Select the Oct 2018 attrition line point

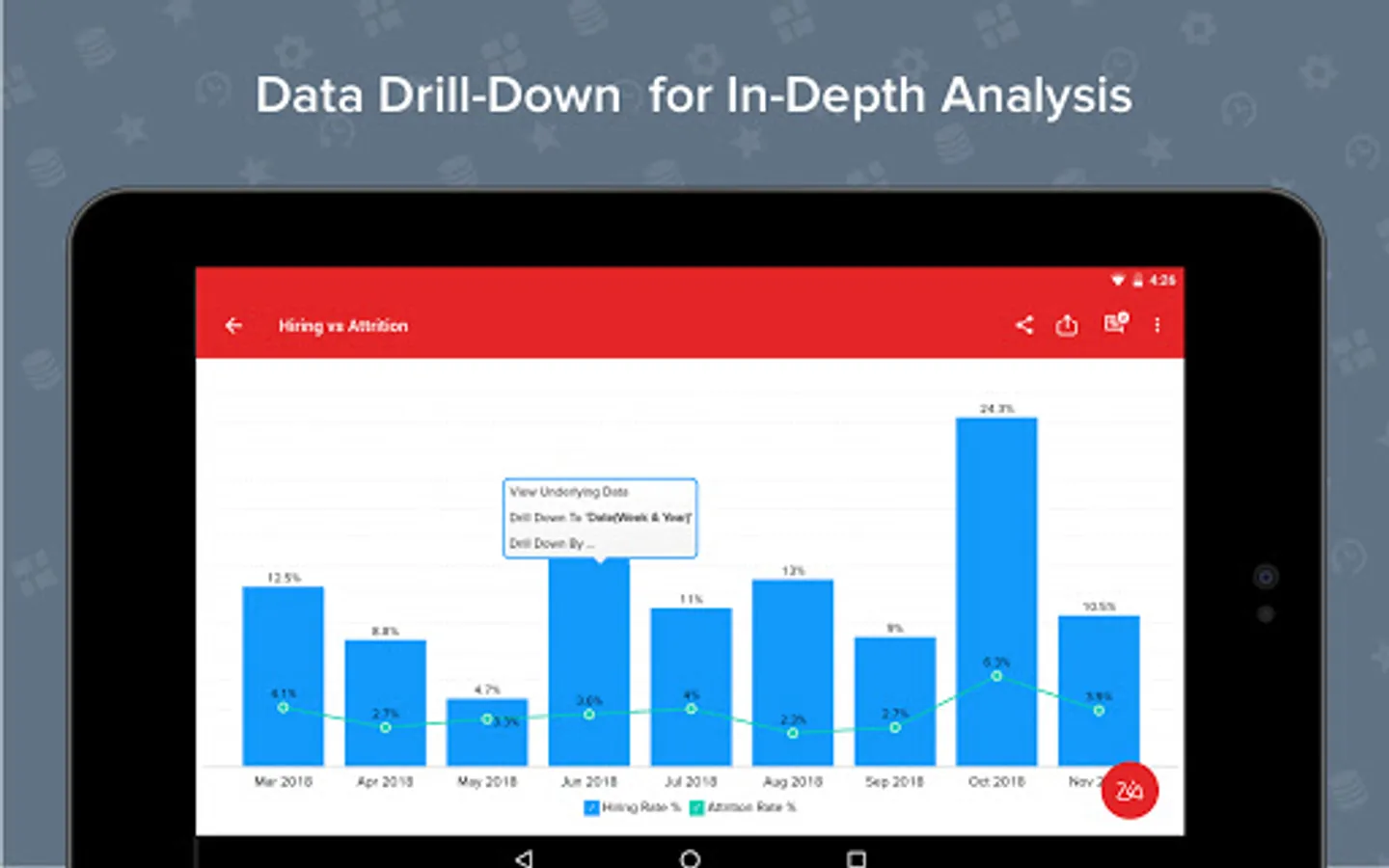point(996,676)
